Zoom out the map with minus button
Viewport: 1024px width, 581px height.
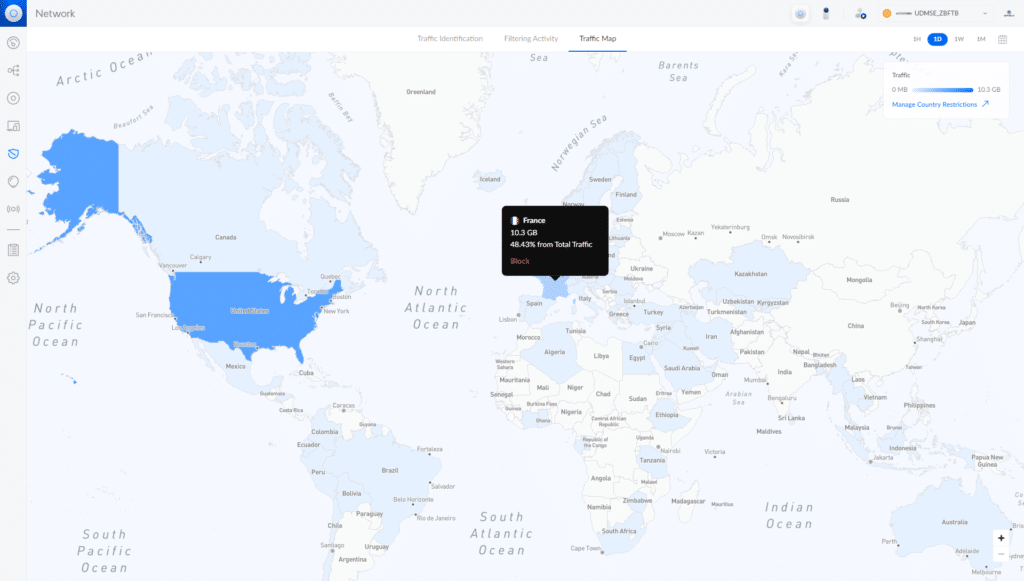click(x=1001, y=554)
